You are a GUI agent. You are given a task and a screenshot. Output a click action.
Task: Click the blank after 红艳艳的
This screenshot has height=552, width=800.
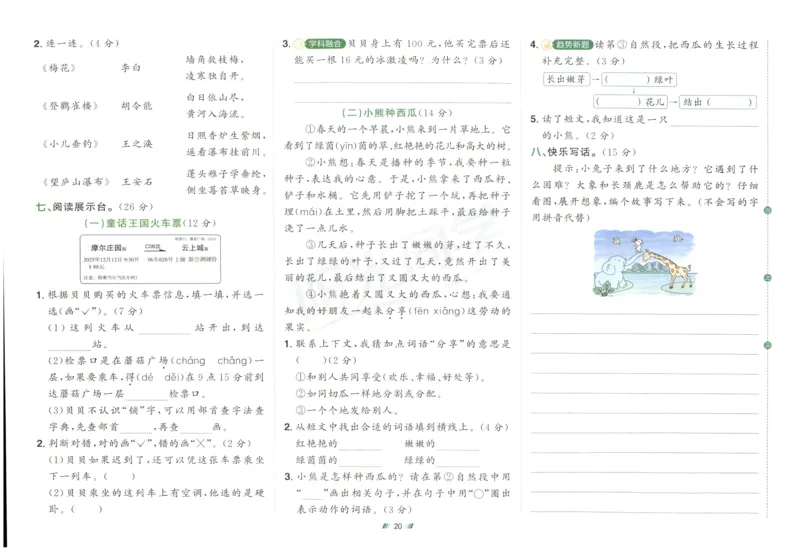tap(360, 445)
